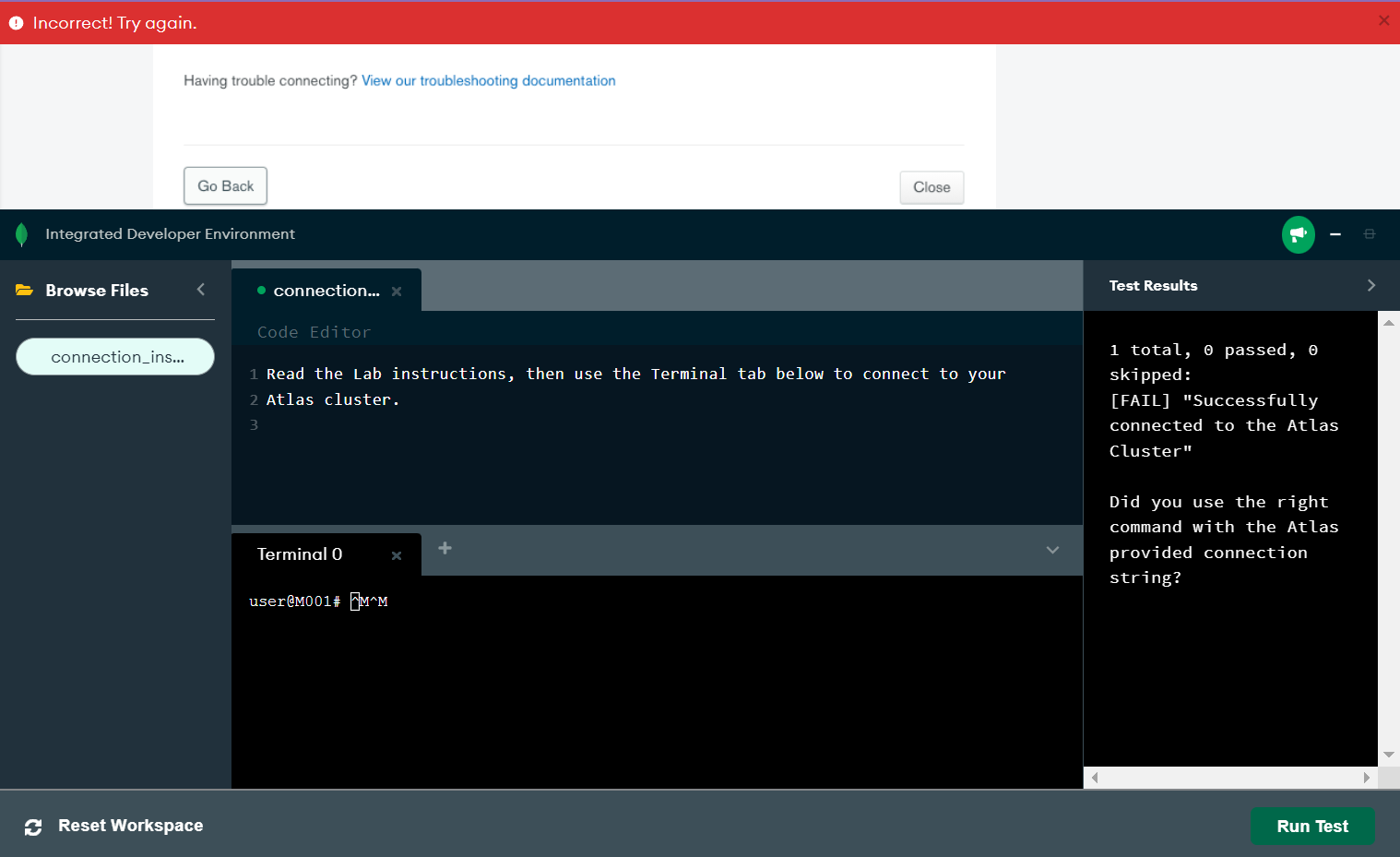Switch to the Terminal 0 tab

[300, 554]
